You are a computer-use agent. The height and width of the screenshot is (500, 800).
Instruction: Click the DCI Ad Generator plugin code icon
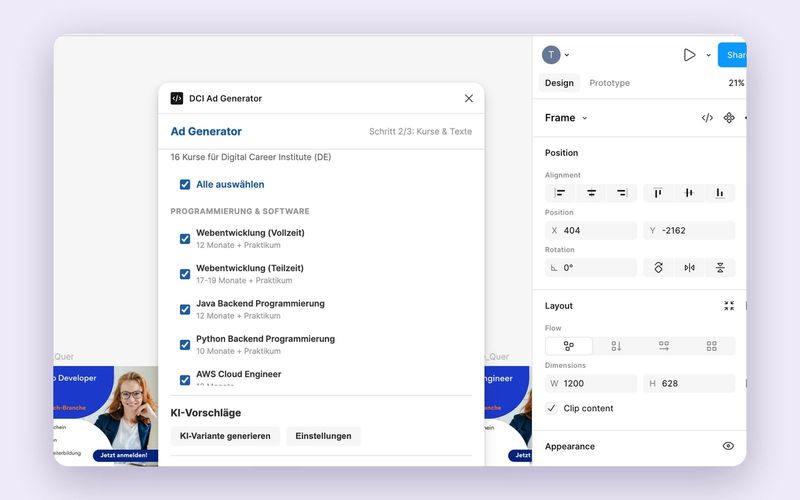pos(177,98)
